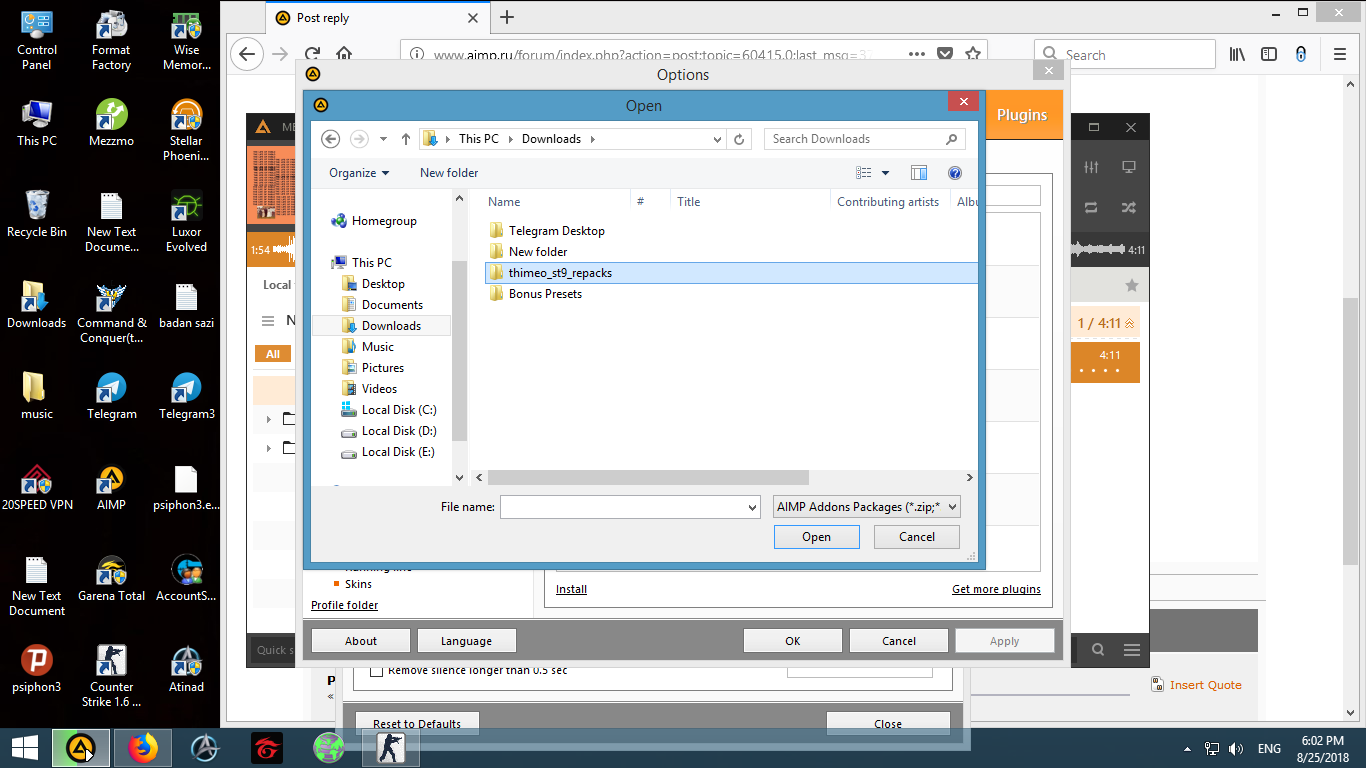The image size is (1366, 768).
Task: Open a new Firefox tab
Action: [507, 17]
